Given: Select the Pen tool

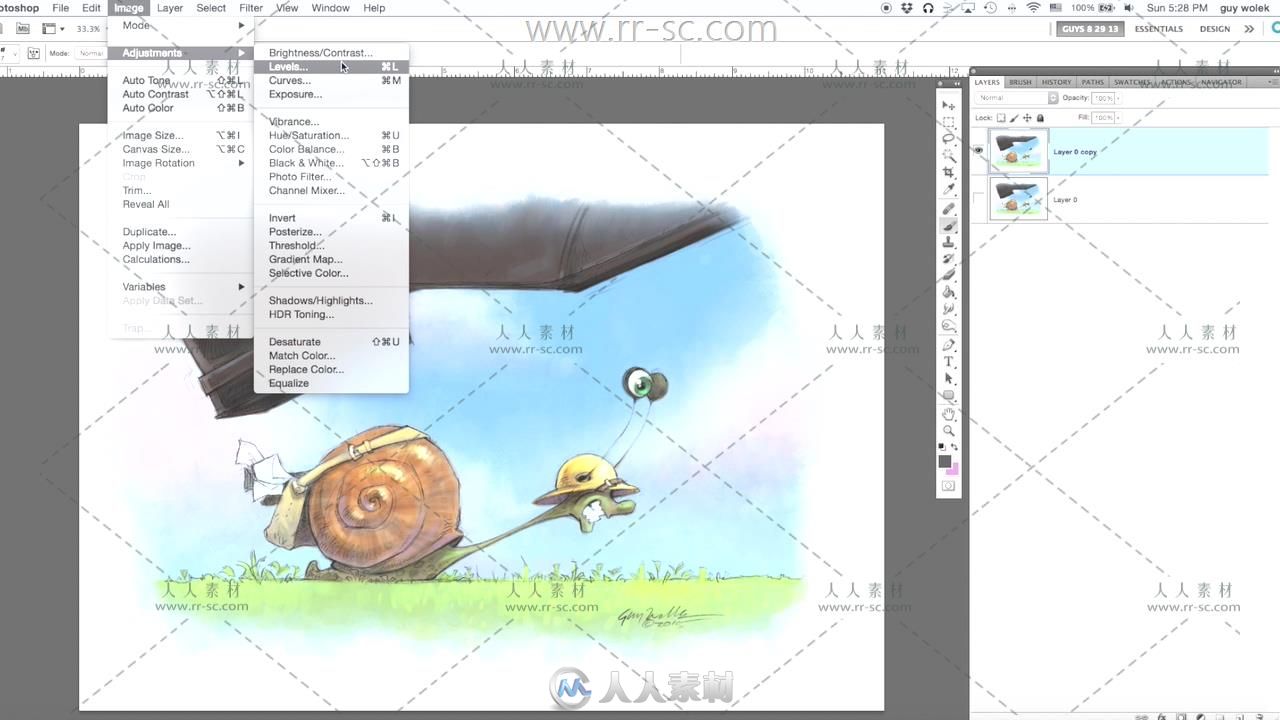Looking at the screenshot, I should pos(949,344).
